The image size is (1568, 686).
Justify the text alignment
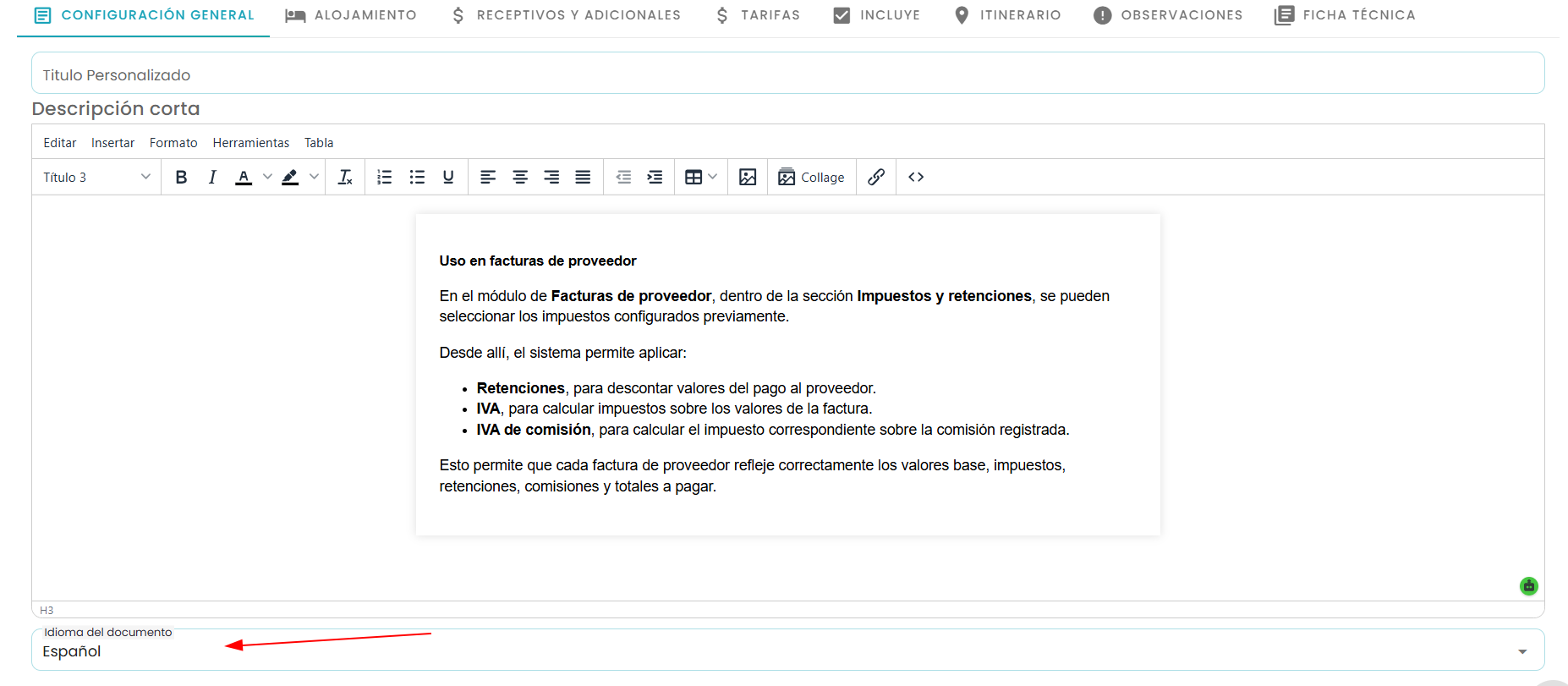[583, 177]
